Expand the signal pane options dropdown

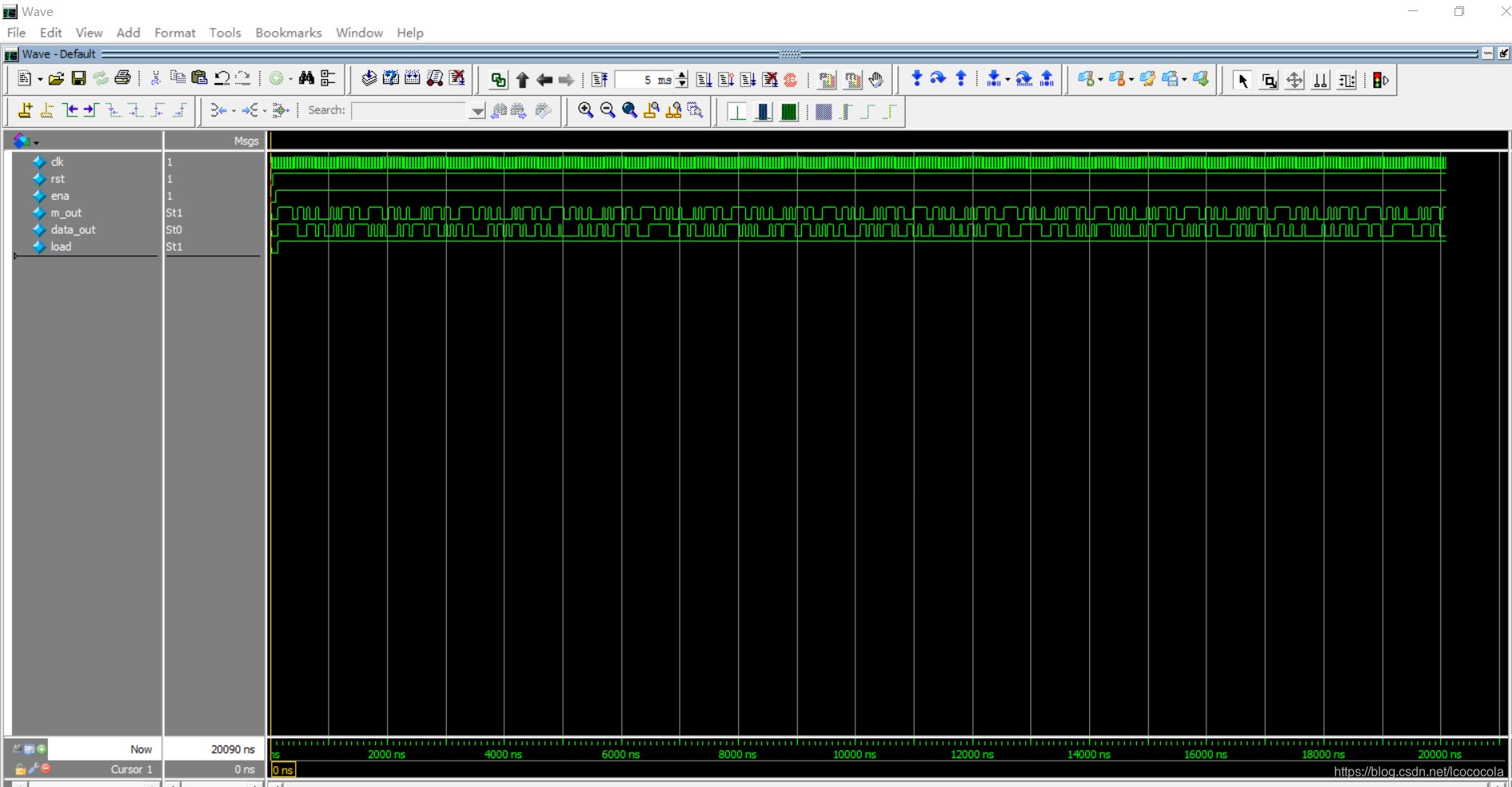[x=36, y=142]
